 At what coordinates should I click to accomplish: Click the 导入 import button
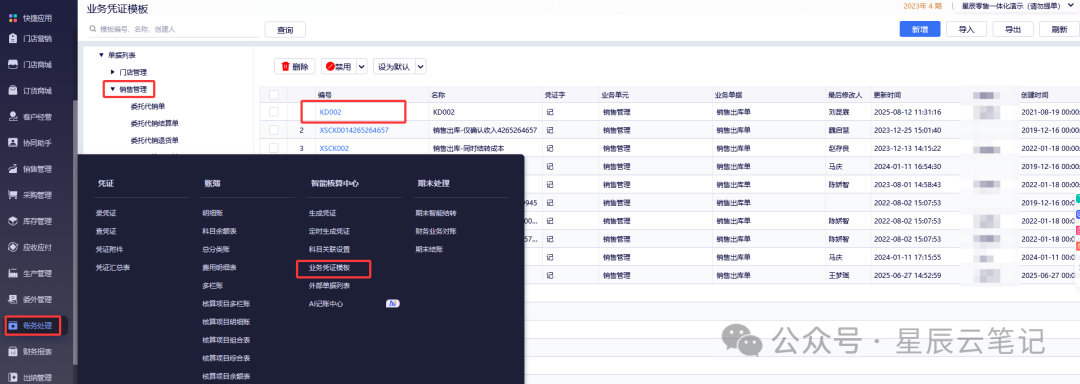(x=966, y=29)
